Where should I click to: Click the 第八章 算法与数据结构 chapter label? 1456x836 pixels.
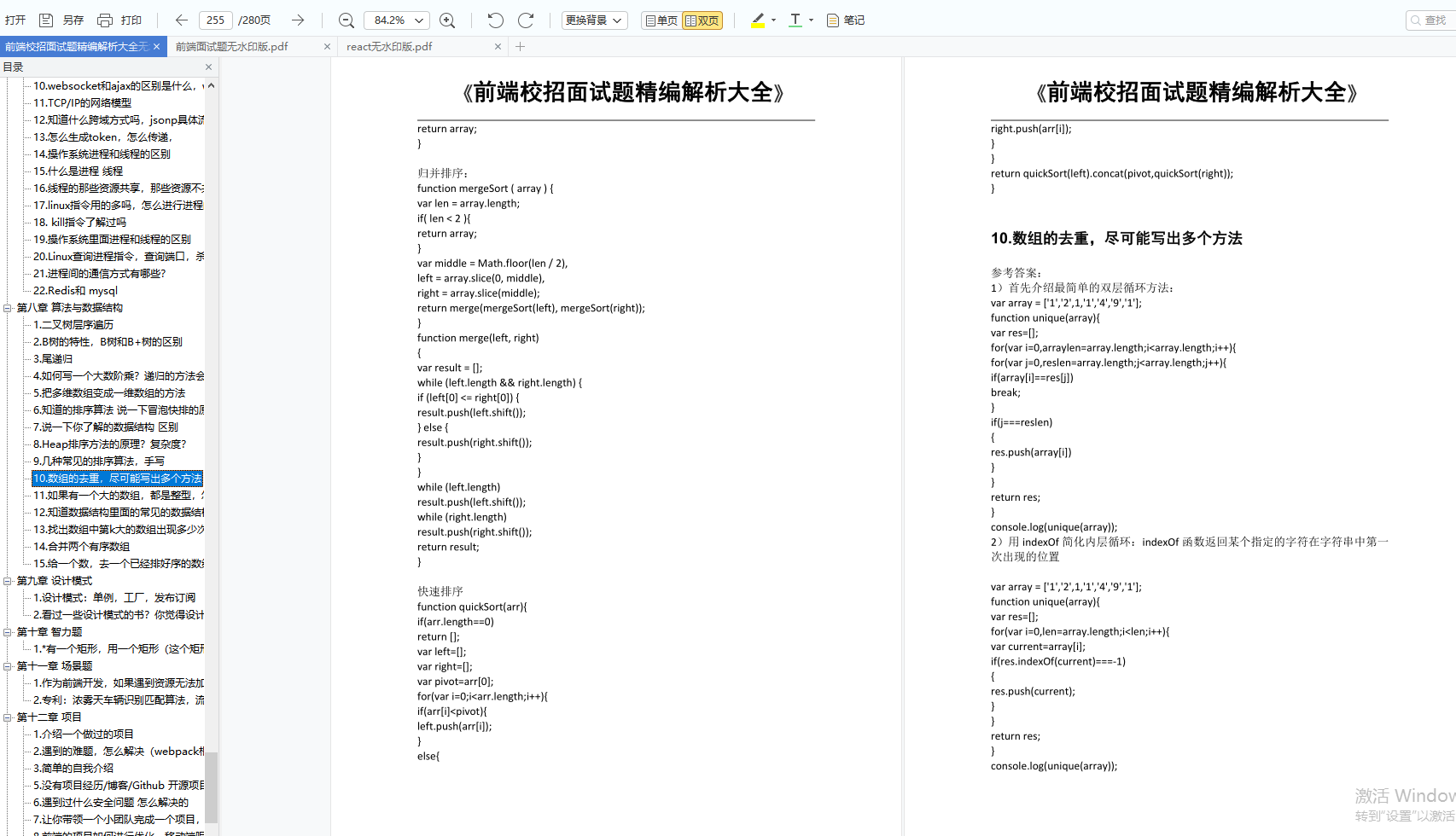coord(70,307)
